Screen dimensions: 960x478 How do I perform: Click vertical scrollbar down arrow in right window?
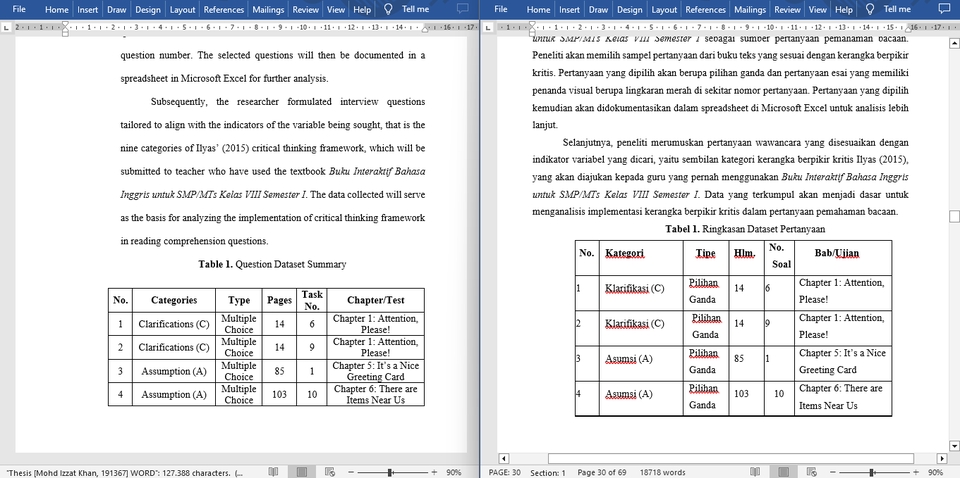coord(954,445)
